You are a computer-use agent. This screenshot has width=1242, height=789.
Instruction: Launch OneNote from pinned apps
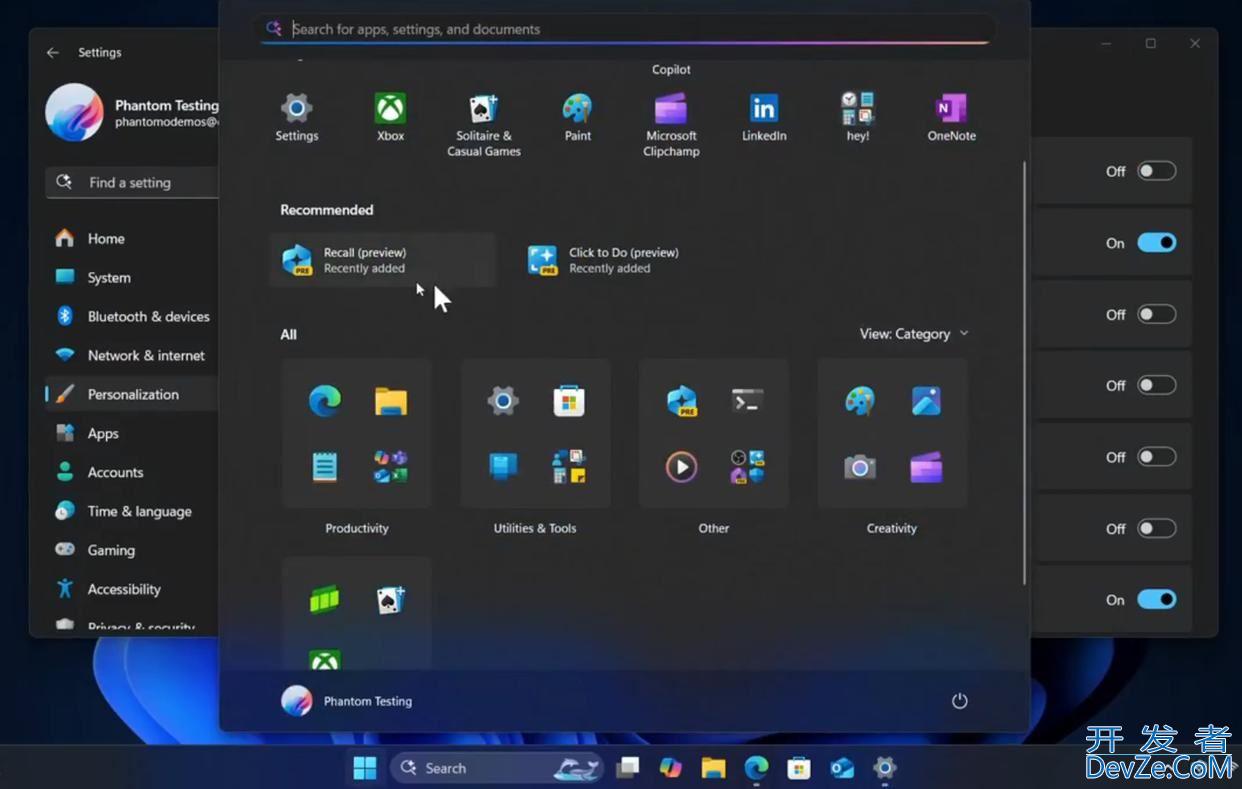pos(951,117)
